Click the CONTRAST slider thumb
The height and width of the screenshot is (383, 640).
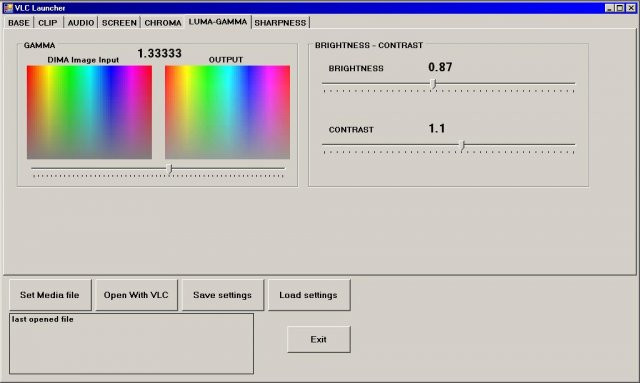click(x=462, y=145)
